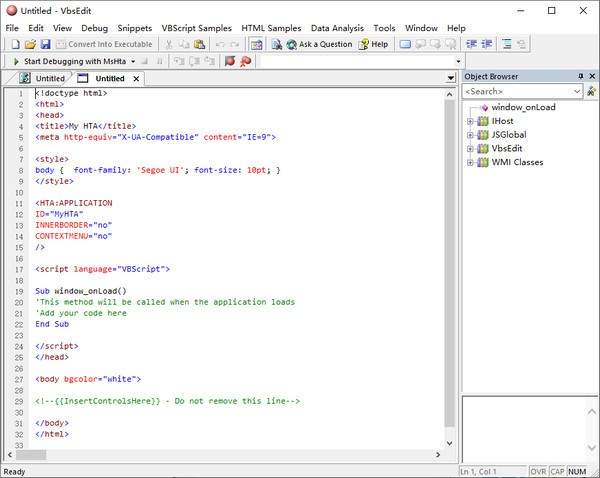Save the script with the floppy disk icon
Screen dimensions: 600x478
coord(45,45)
